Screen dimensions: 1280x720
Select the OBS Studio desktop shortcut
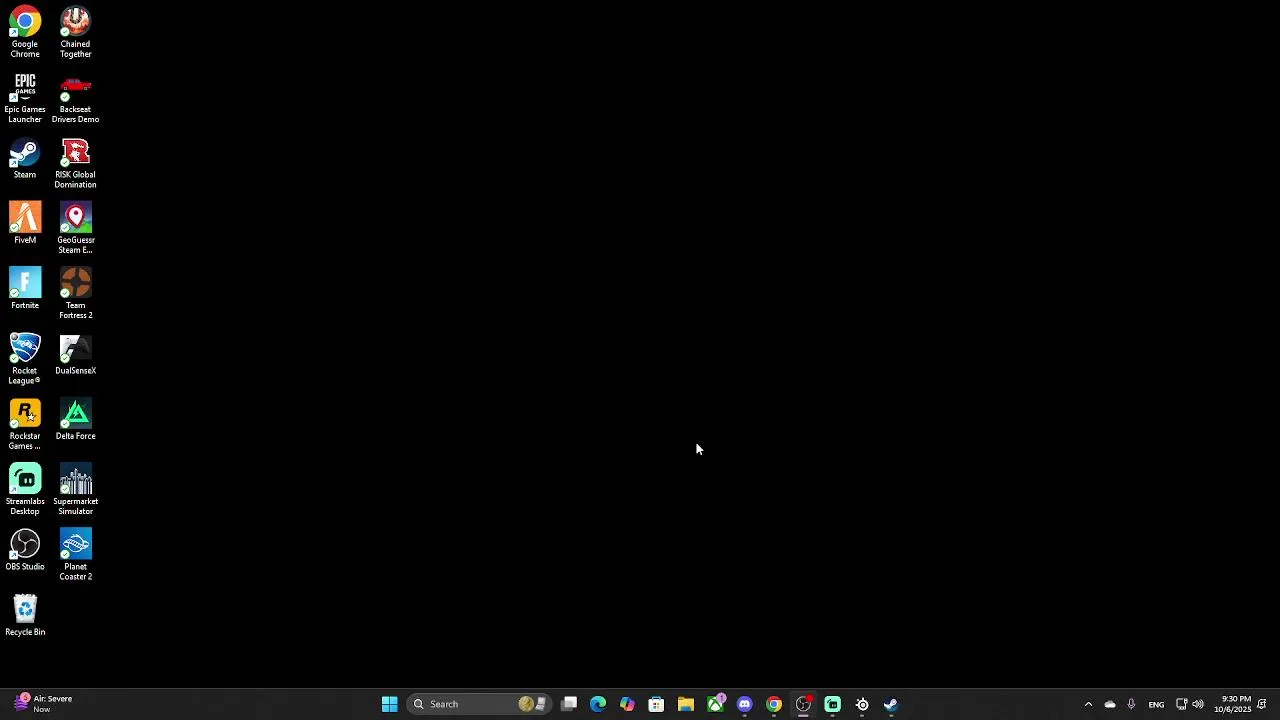25,550
